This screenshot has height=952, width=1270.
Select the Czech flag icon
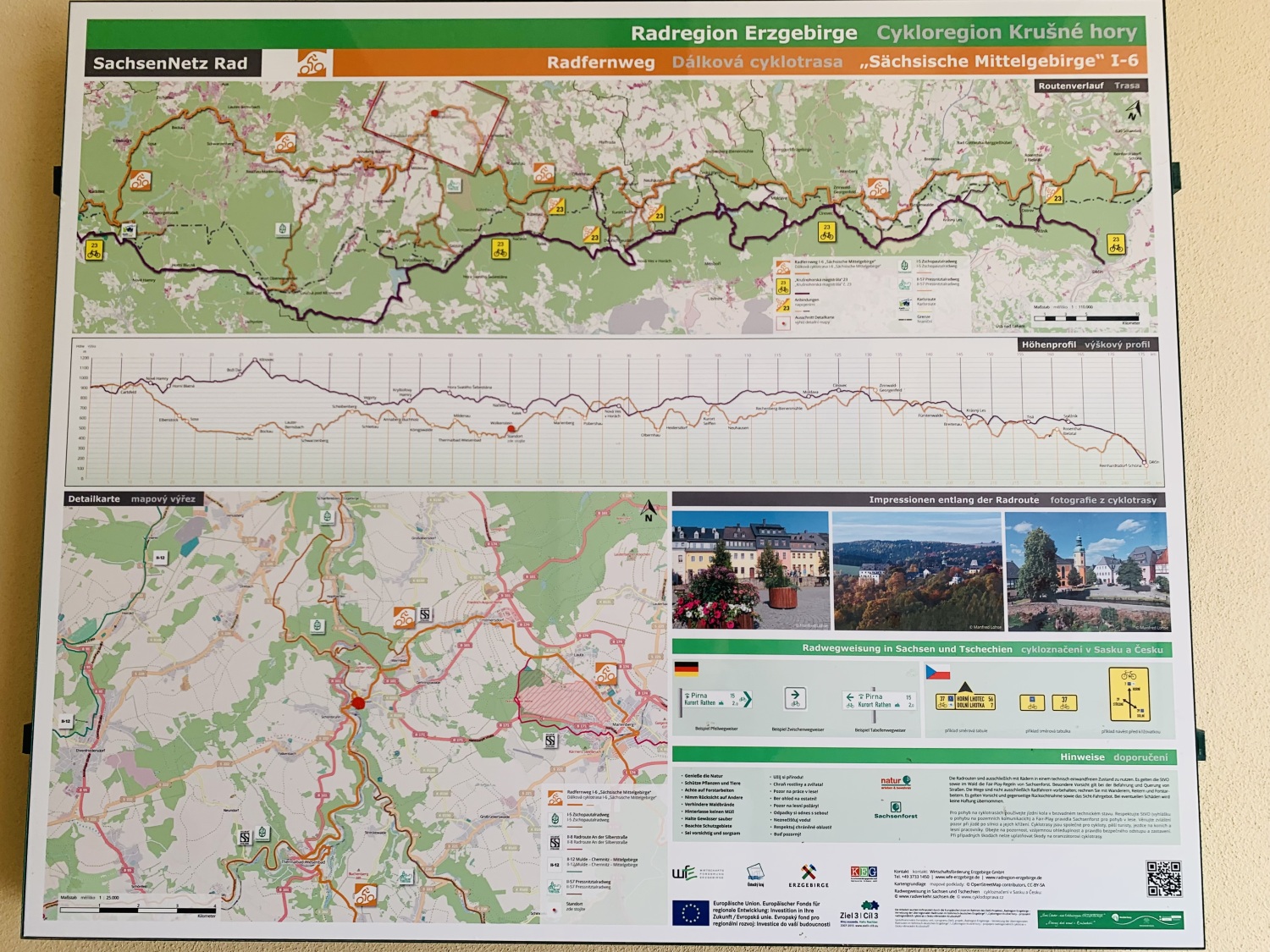936,673
